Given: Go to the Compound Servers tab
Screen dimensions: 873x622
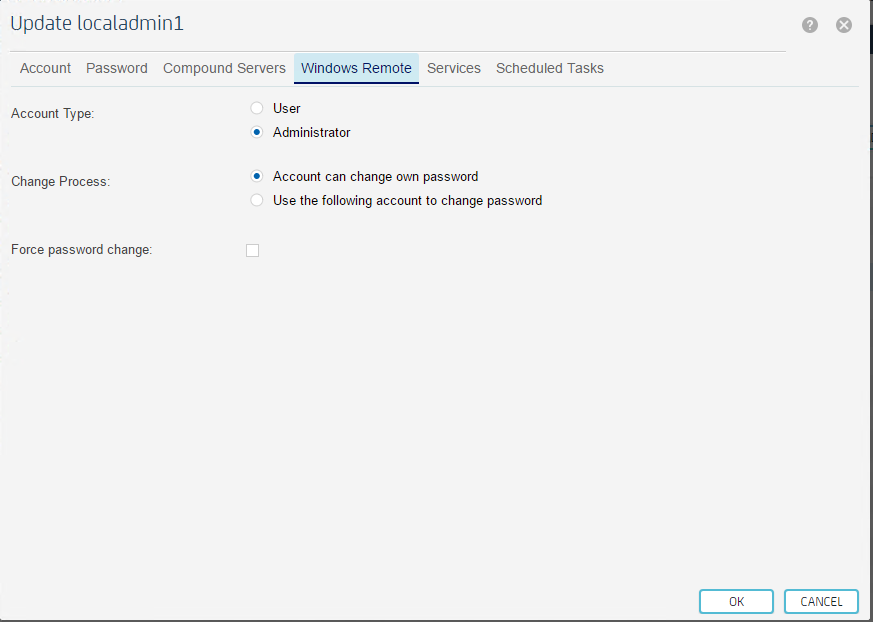Looking at the screenshot, I should pyautogui.click(x=224, y=68).
